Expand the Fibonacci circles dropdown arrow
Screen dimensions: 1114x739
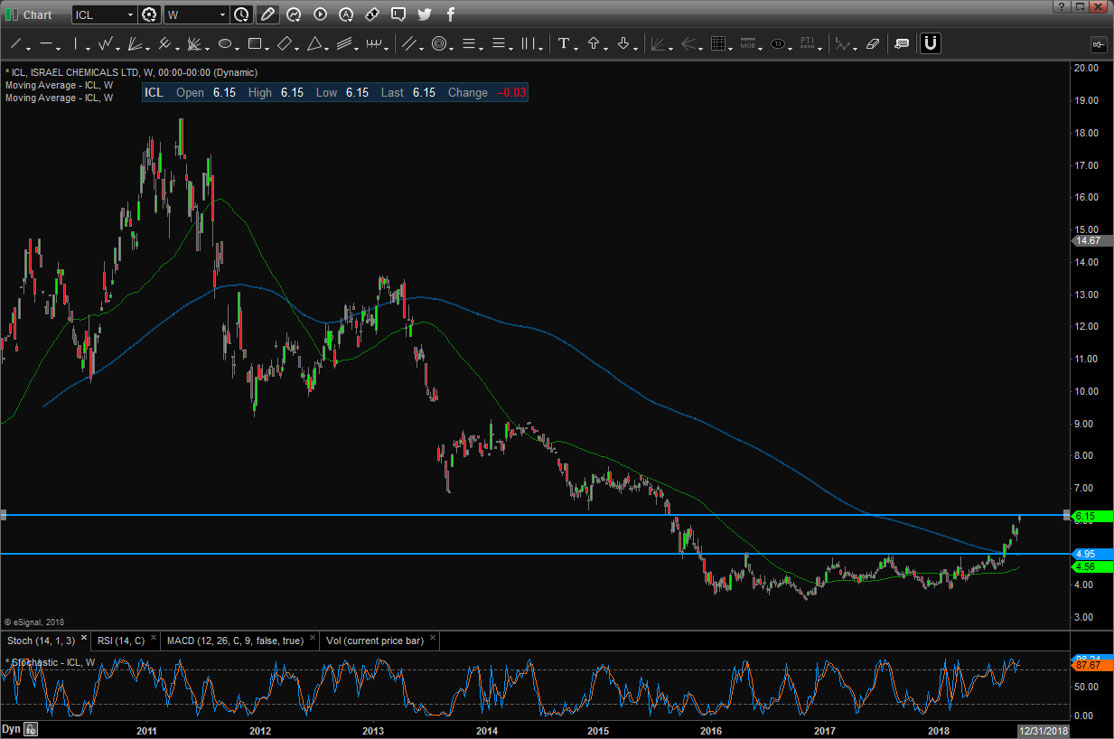point(452,48)
